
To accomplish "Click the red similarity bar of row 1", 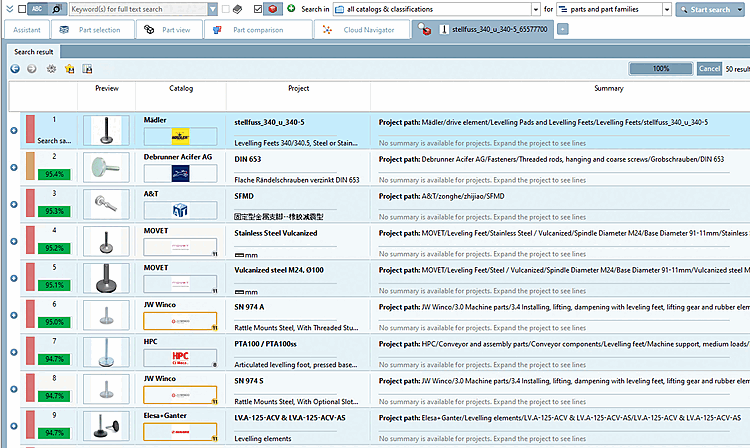I will [31, 129].
